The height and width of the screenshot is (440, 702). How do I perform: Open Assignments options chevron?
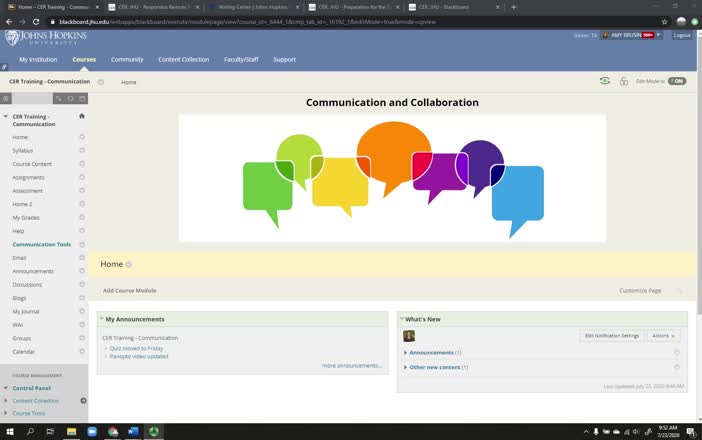click(x=82, y=177)
